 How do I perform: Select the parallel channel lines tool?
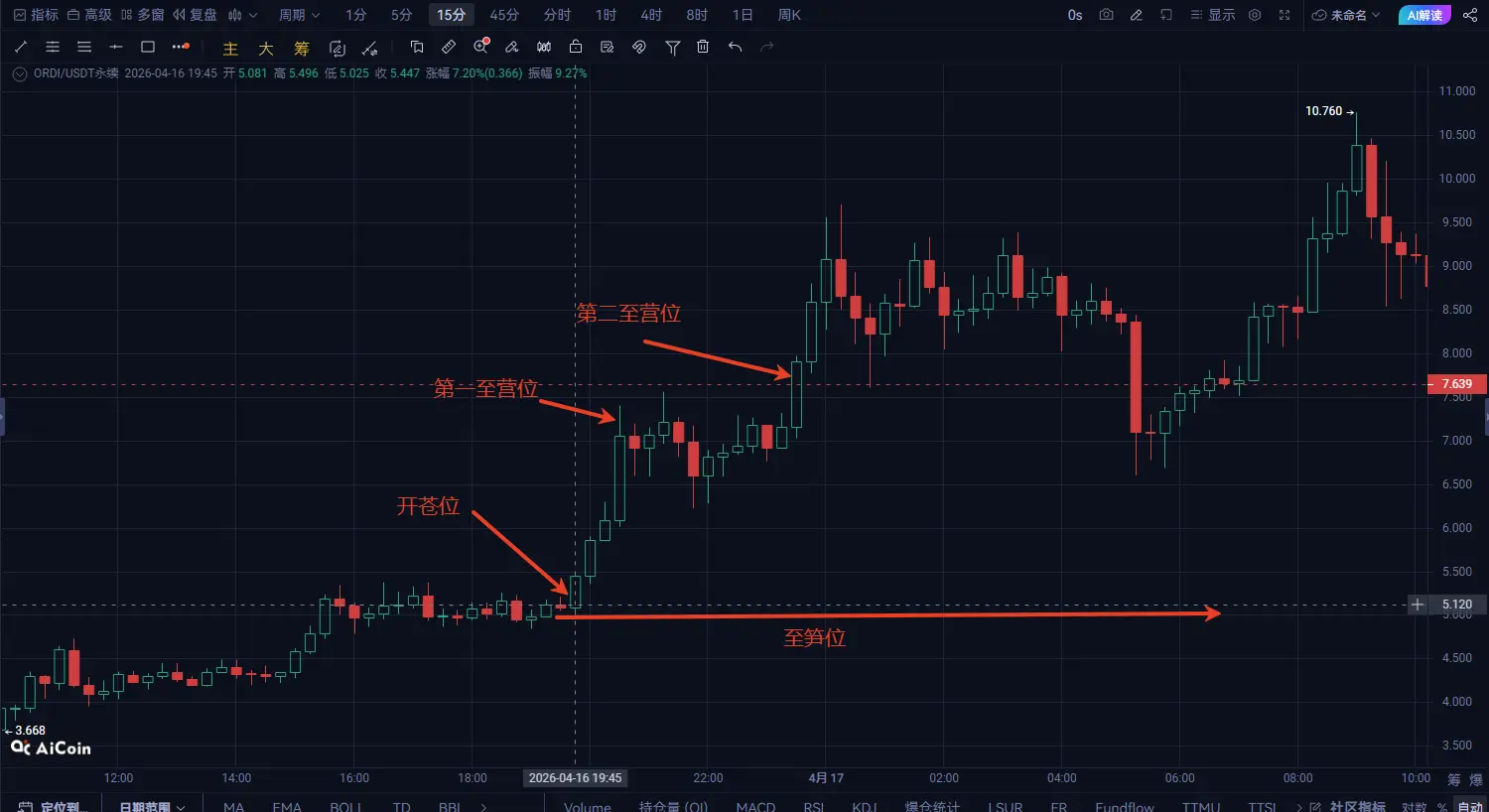pyautogui.click(x=53, y=47)
